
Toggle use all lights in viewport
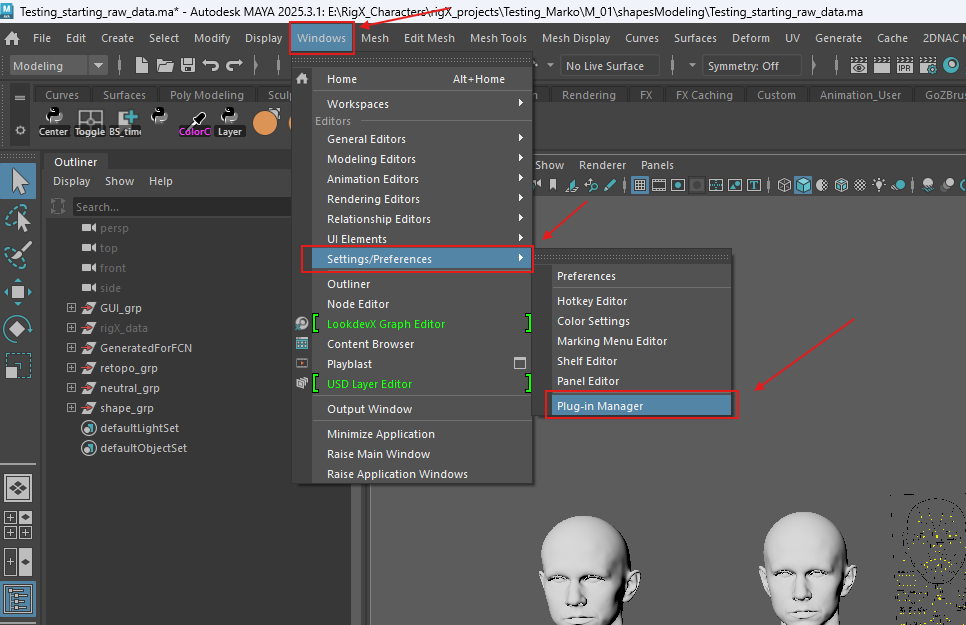click(879, 185)
